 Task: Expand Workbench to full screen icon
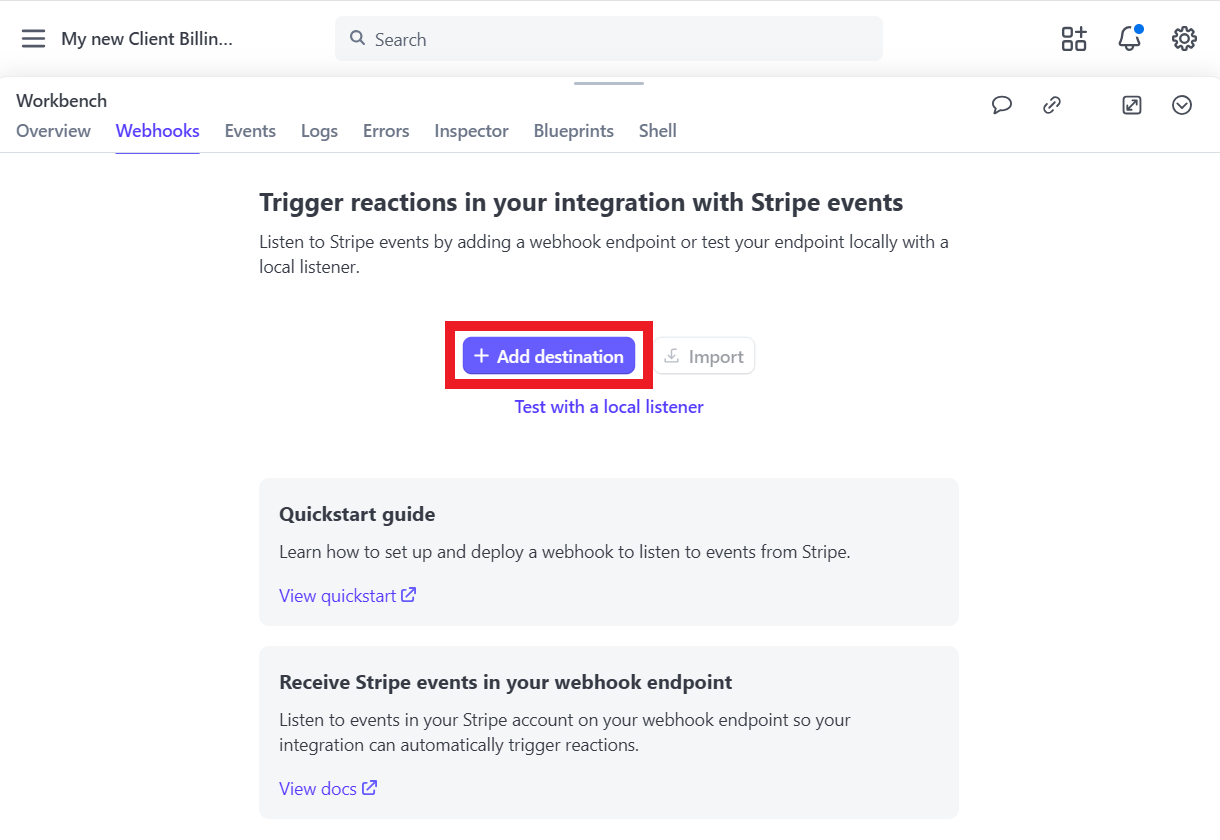tap(1132, 105)
